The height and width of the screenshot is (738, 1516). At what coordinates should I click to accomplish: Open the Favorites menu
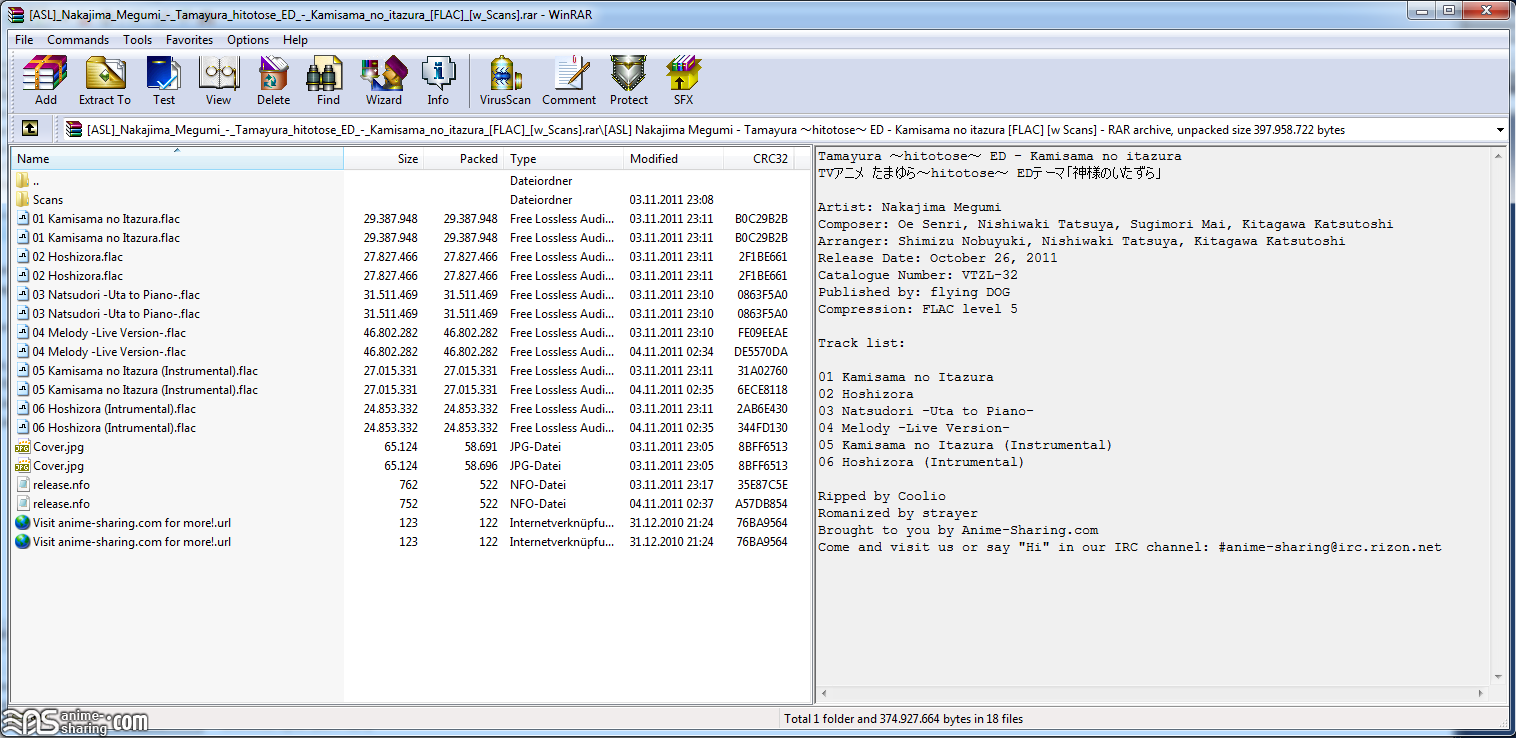190,40
